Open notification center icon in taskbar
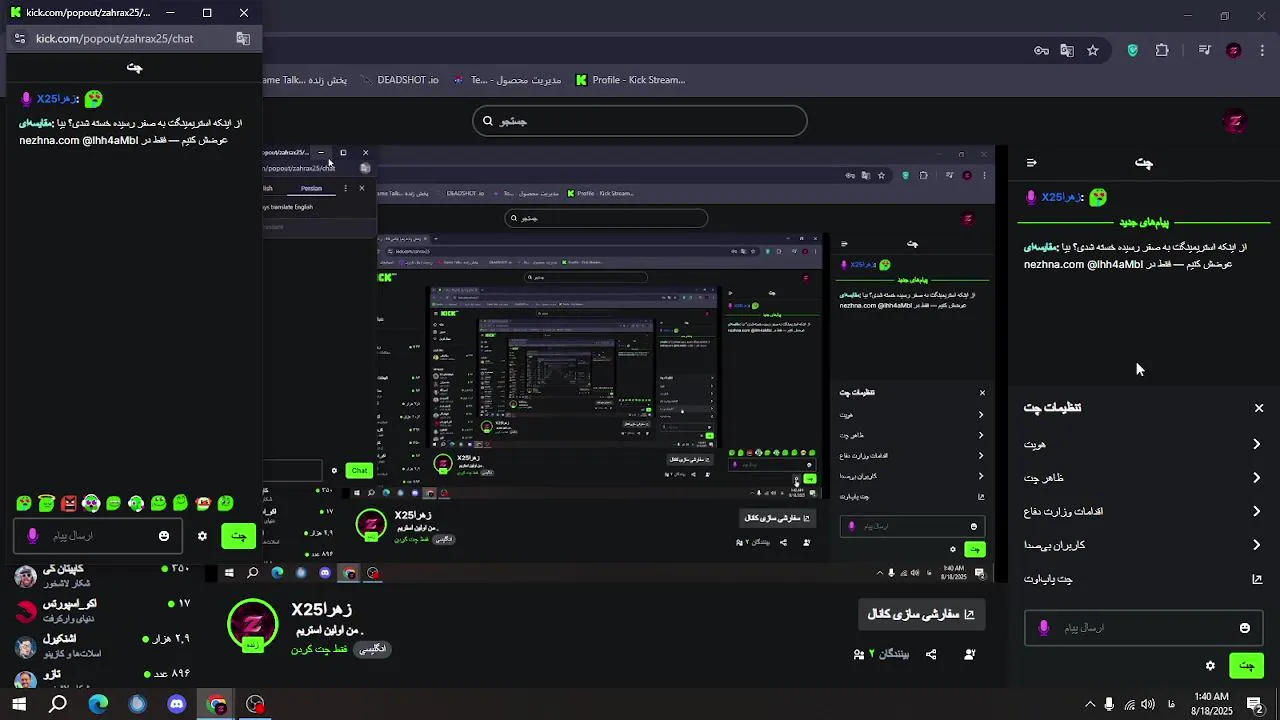1280x720 pixels. coord(1254,704)
